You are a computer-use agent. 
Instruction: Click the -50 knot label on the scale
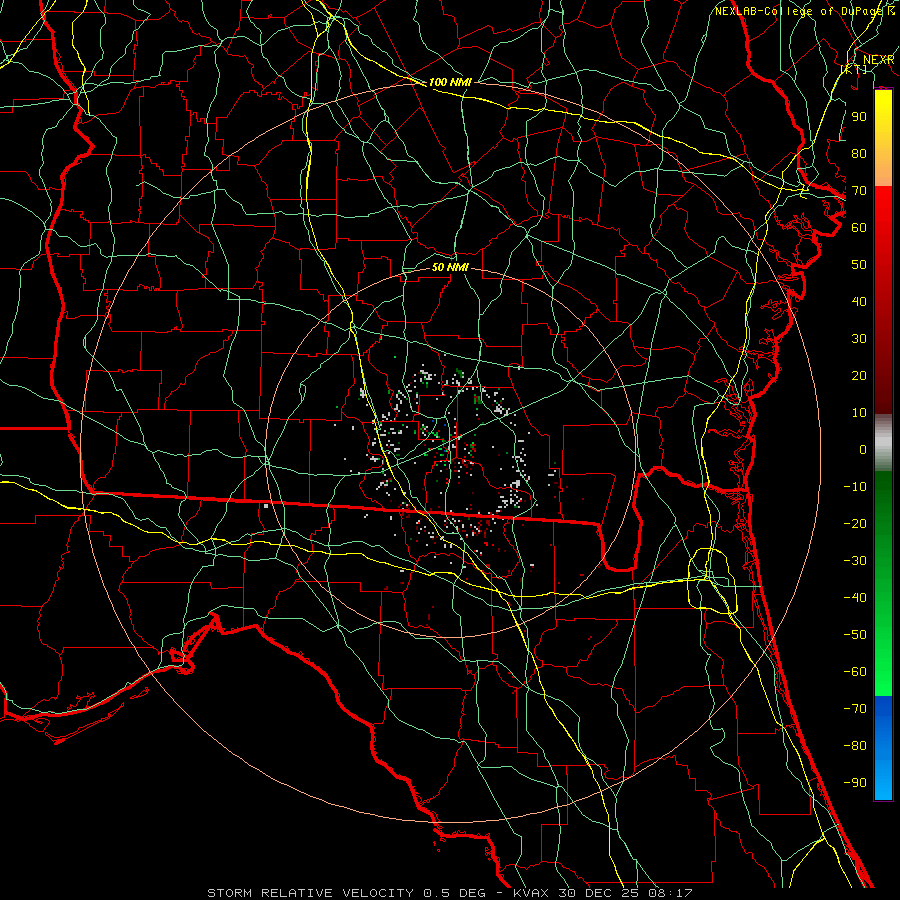855,635
